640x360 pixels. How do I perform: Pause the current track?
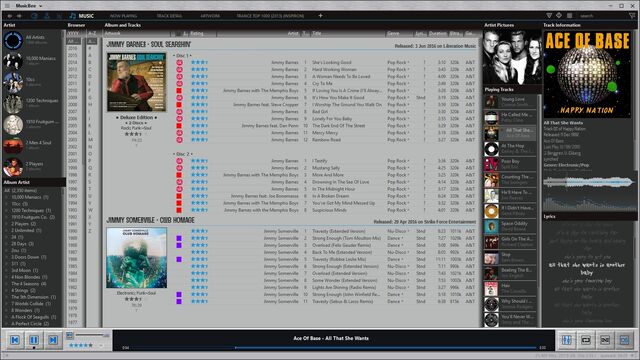(34, 340)
